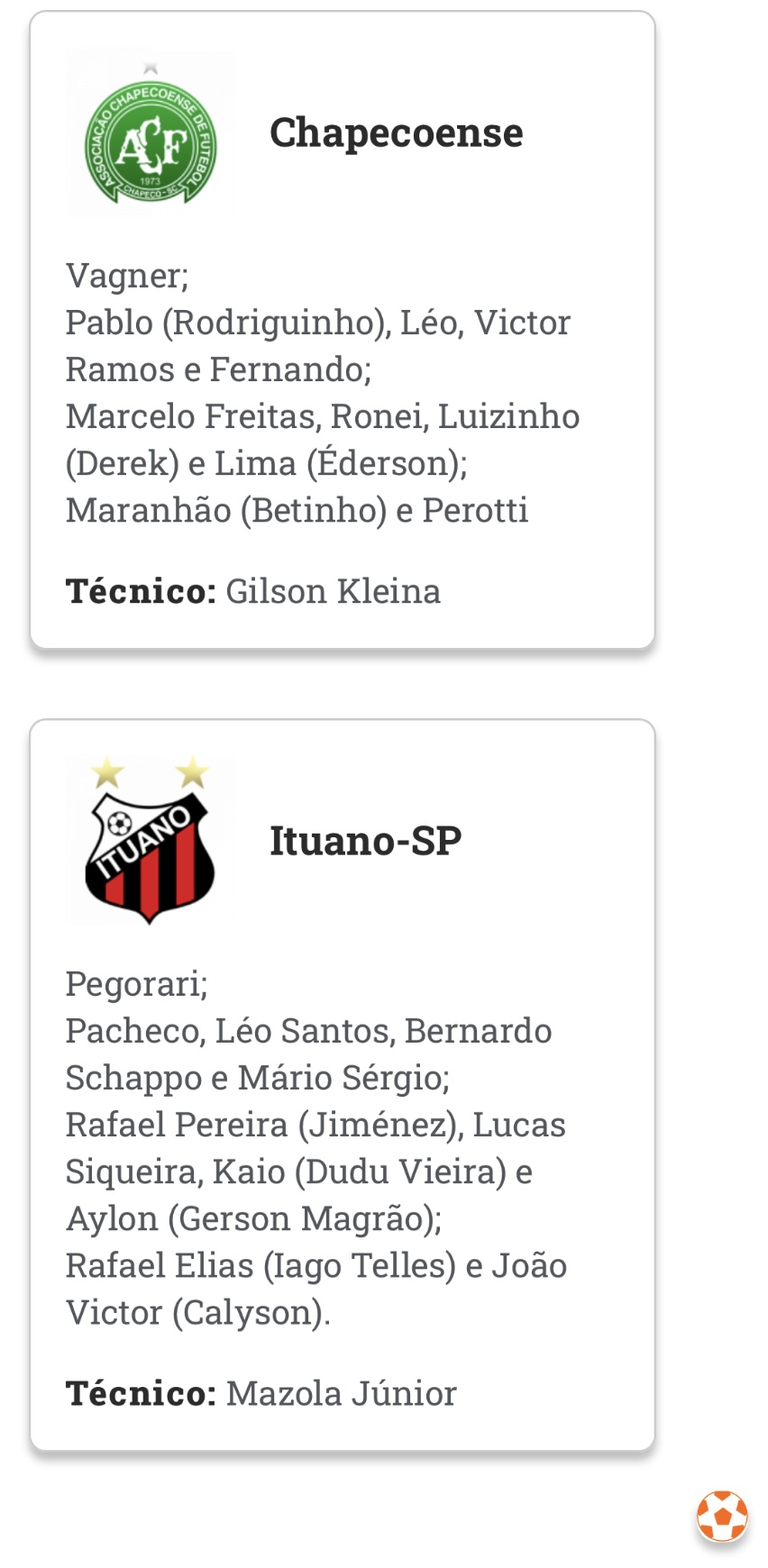Click coach name Mazola Júnior
Viewport: 768px width, 1568px height.
coord(341,1393)
